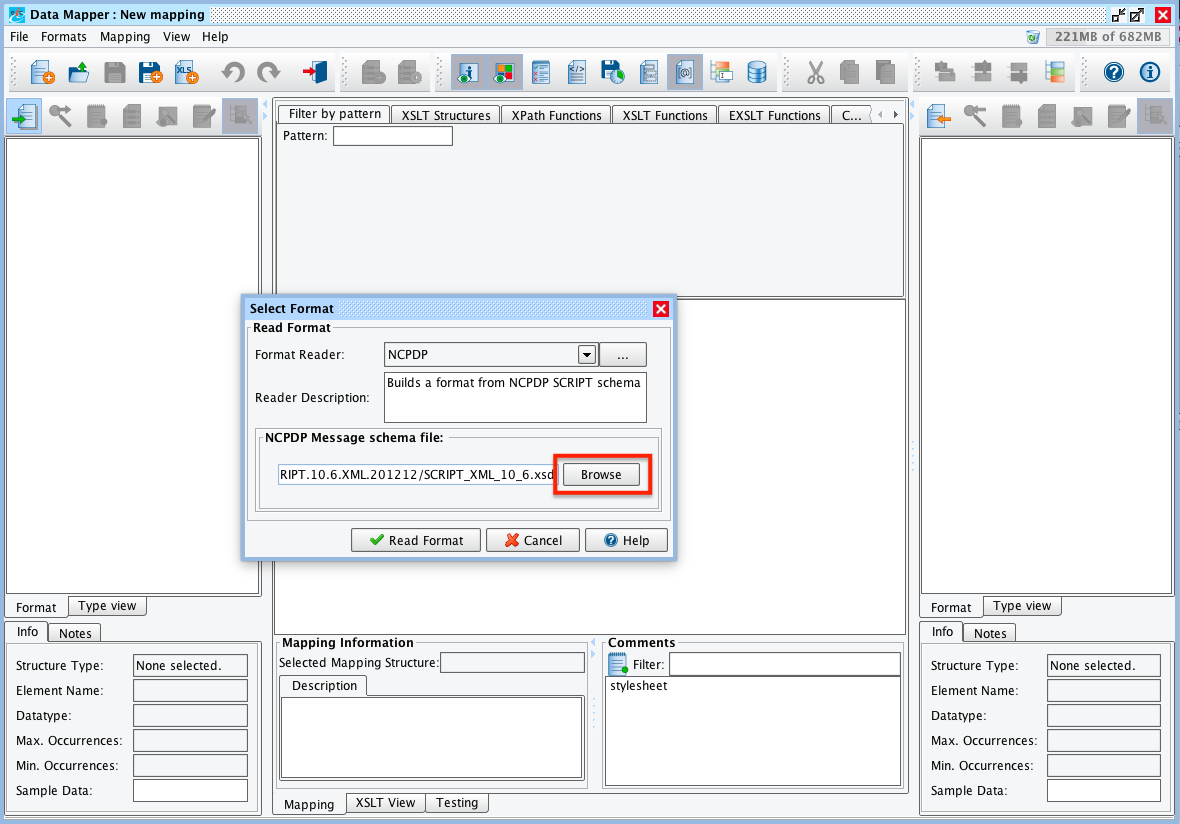Open the Mapping menu
The image size is (1180, 824).
click(x=125, y=36)
